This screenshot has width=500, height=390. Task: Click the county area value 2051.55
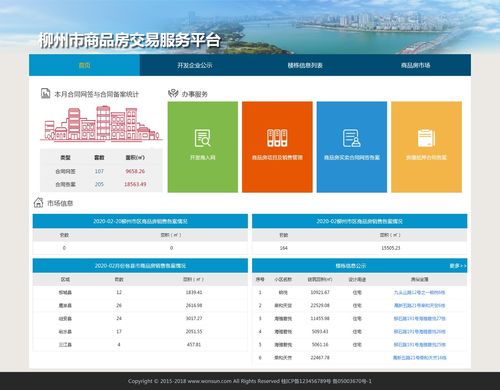click(x=194, y=331)
